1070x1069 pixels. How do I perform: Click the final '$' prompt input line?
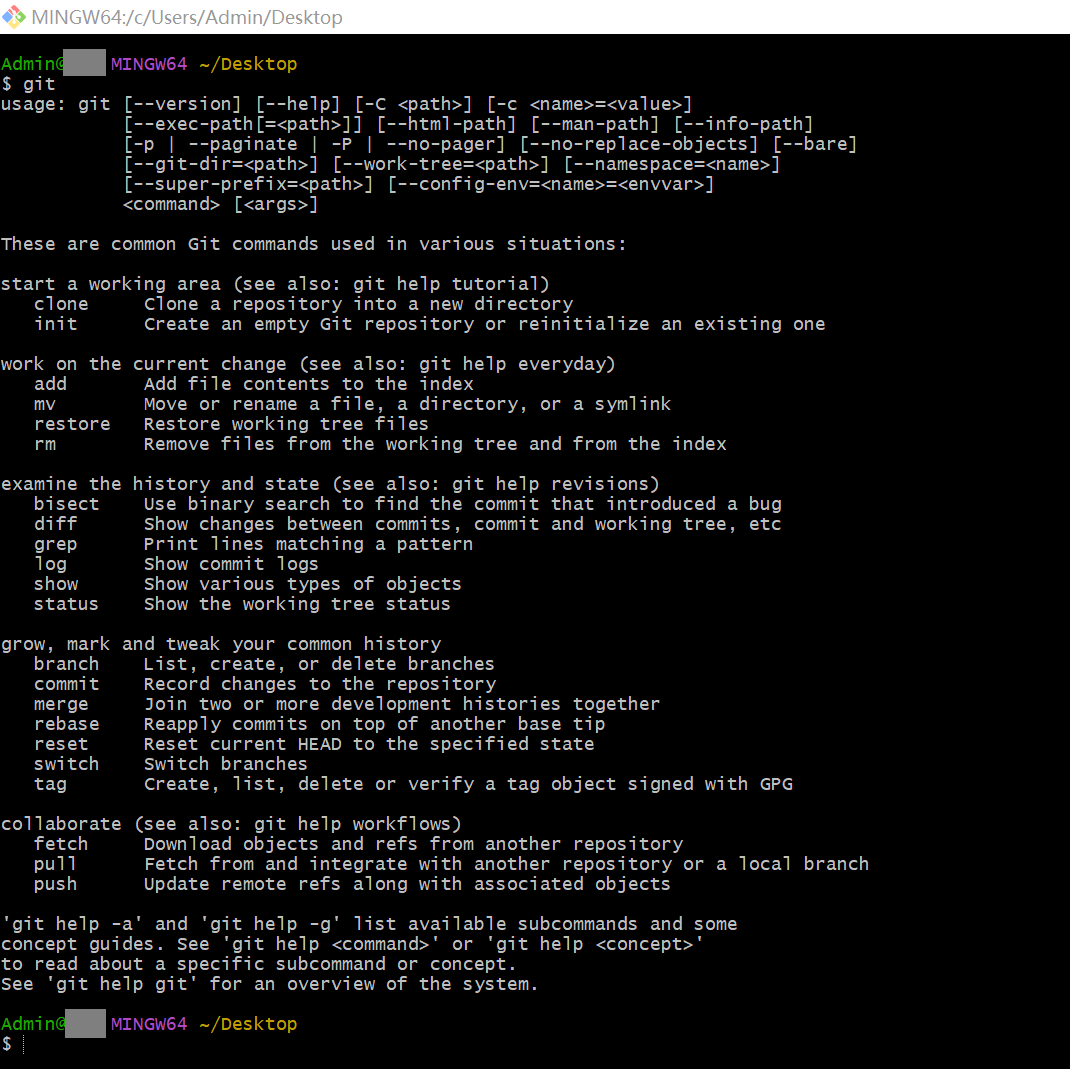pyautogui.click(x=14, y=1044)
